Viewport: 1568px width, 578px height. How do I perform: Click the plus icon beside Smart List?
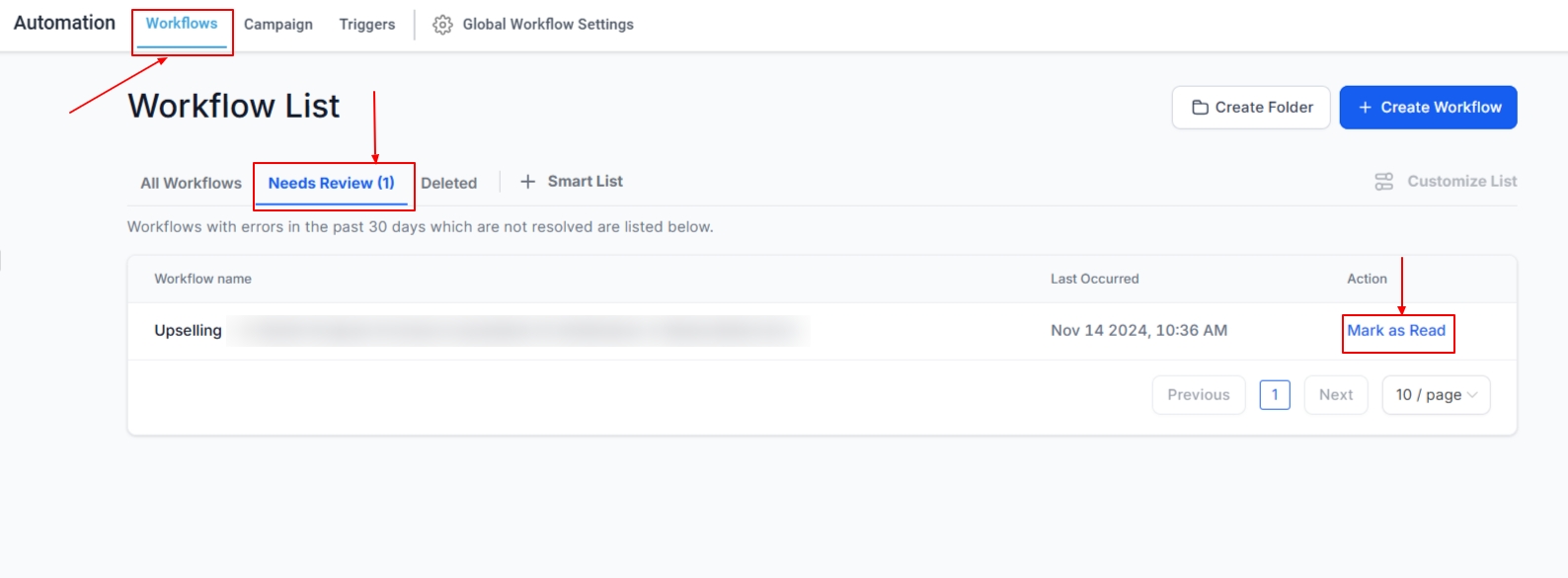[x=528, y=182]
